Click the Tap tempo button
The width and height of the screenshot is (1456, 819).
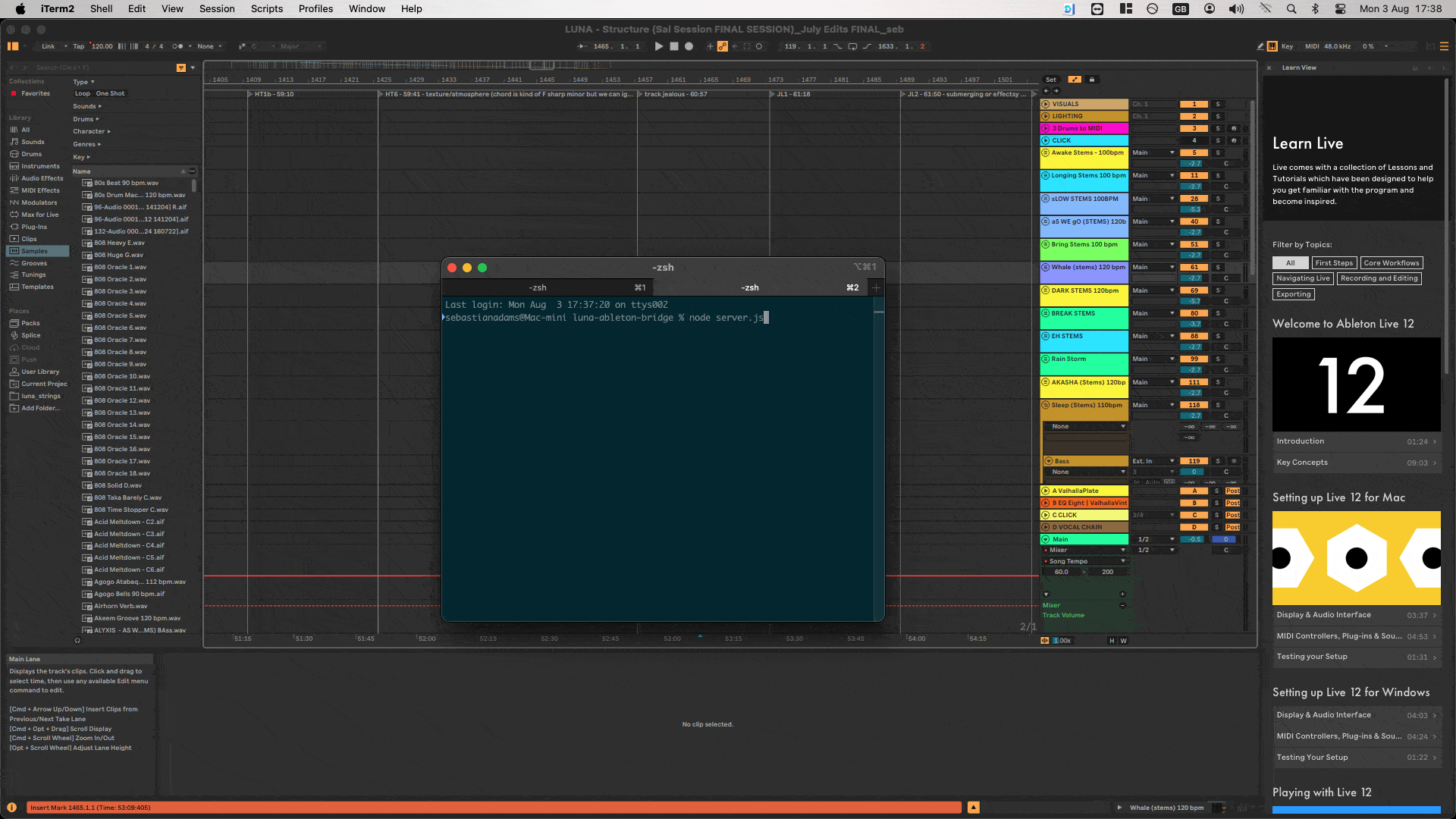(x=78, y=46)
